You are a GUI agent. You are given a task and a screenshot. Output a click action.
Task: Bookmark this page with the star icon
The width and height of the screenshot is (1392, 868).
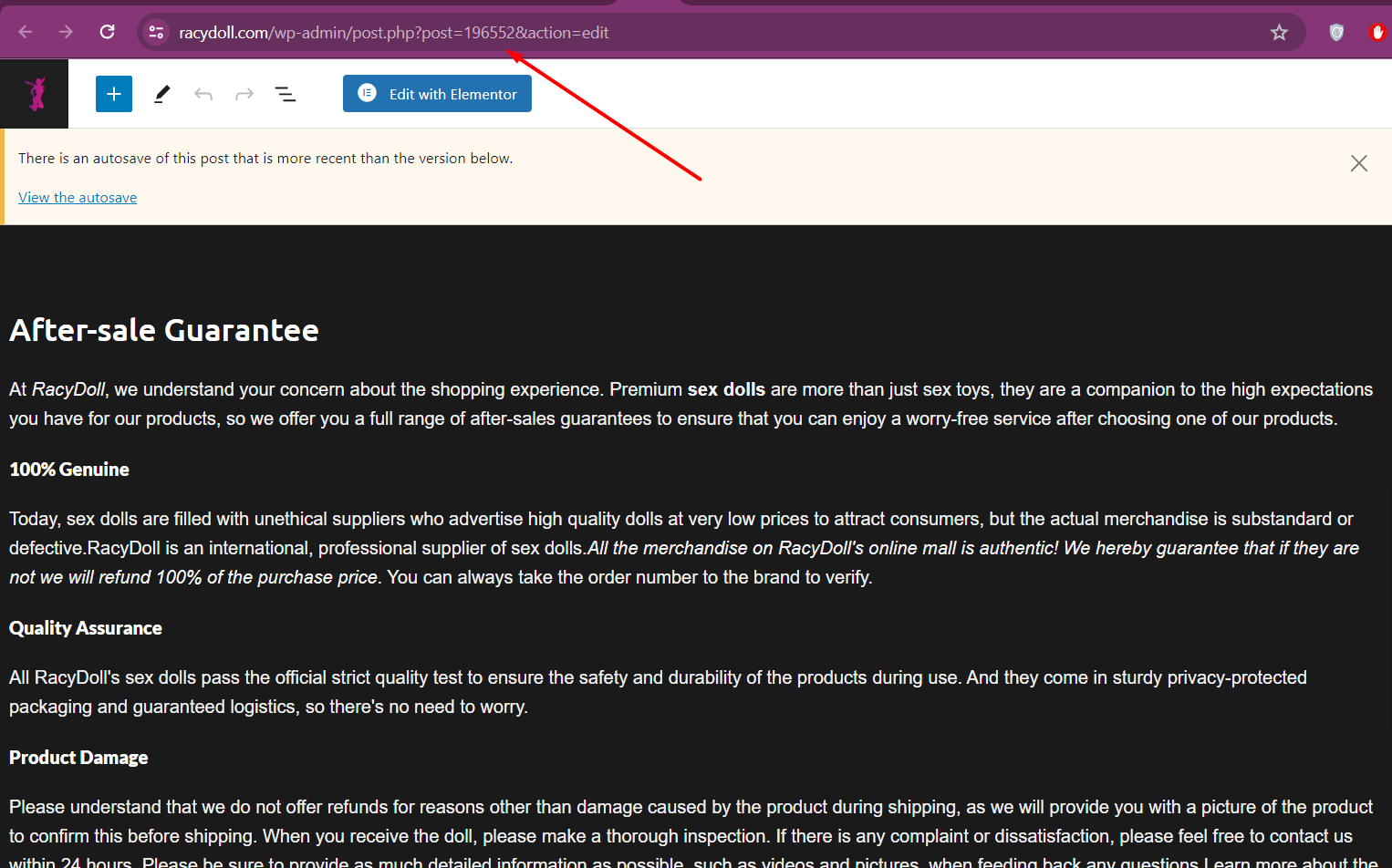[x=1279, y=33]
